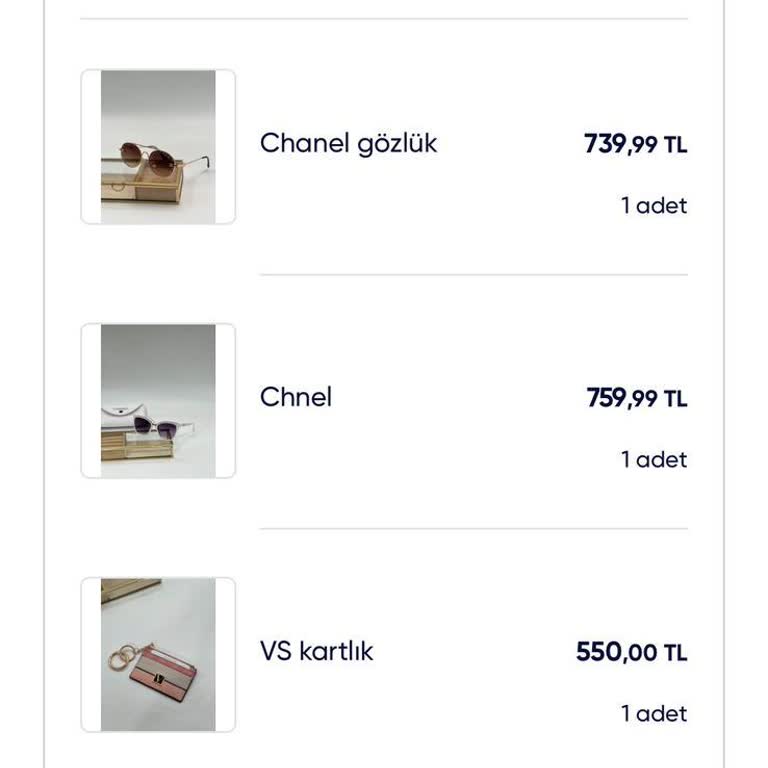Click the divider line below Chanel gözlük row

point(473,275)
